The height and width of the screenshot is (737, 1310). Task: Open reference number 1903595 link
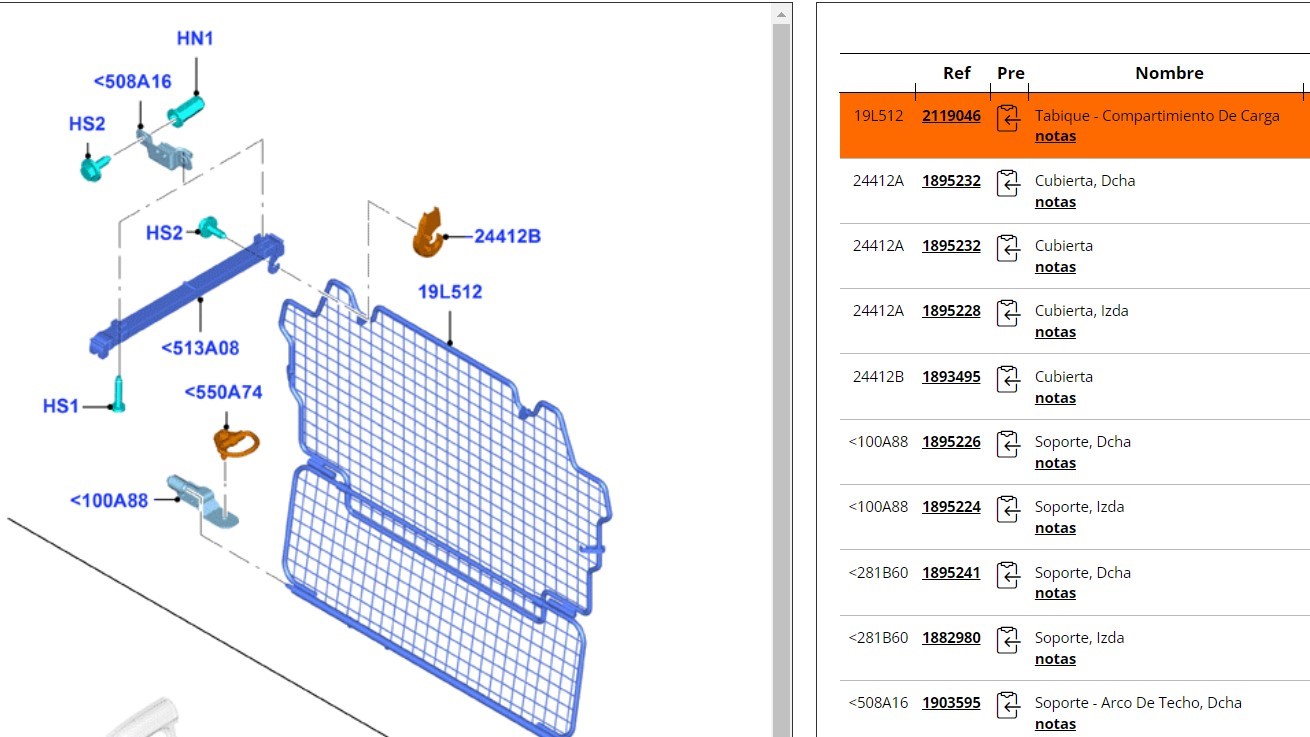click(x=951, y=703)
